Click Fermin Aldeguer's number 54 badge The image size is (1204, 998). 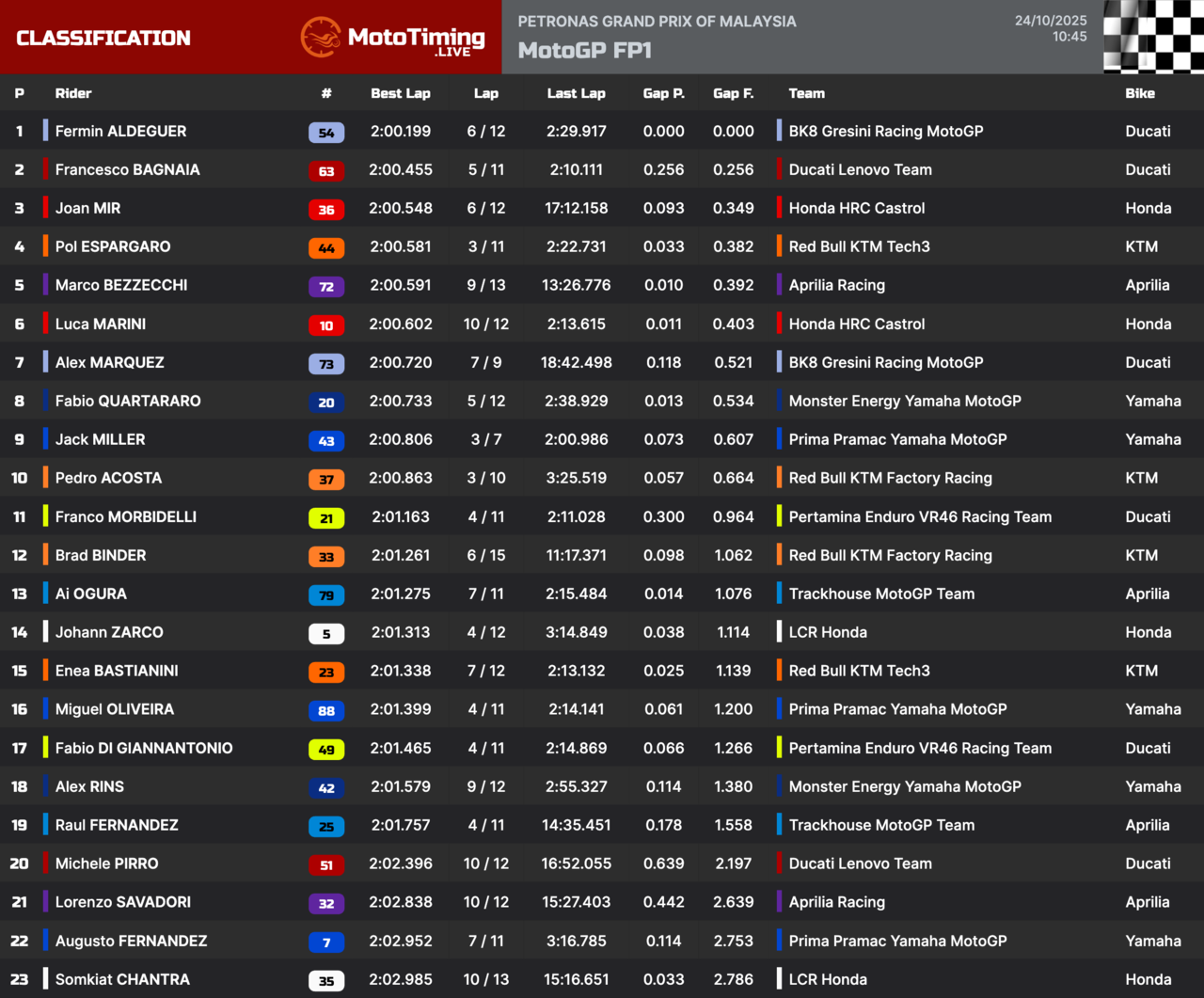tap(326, 133)
